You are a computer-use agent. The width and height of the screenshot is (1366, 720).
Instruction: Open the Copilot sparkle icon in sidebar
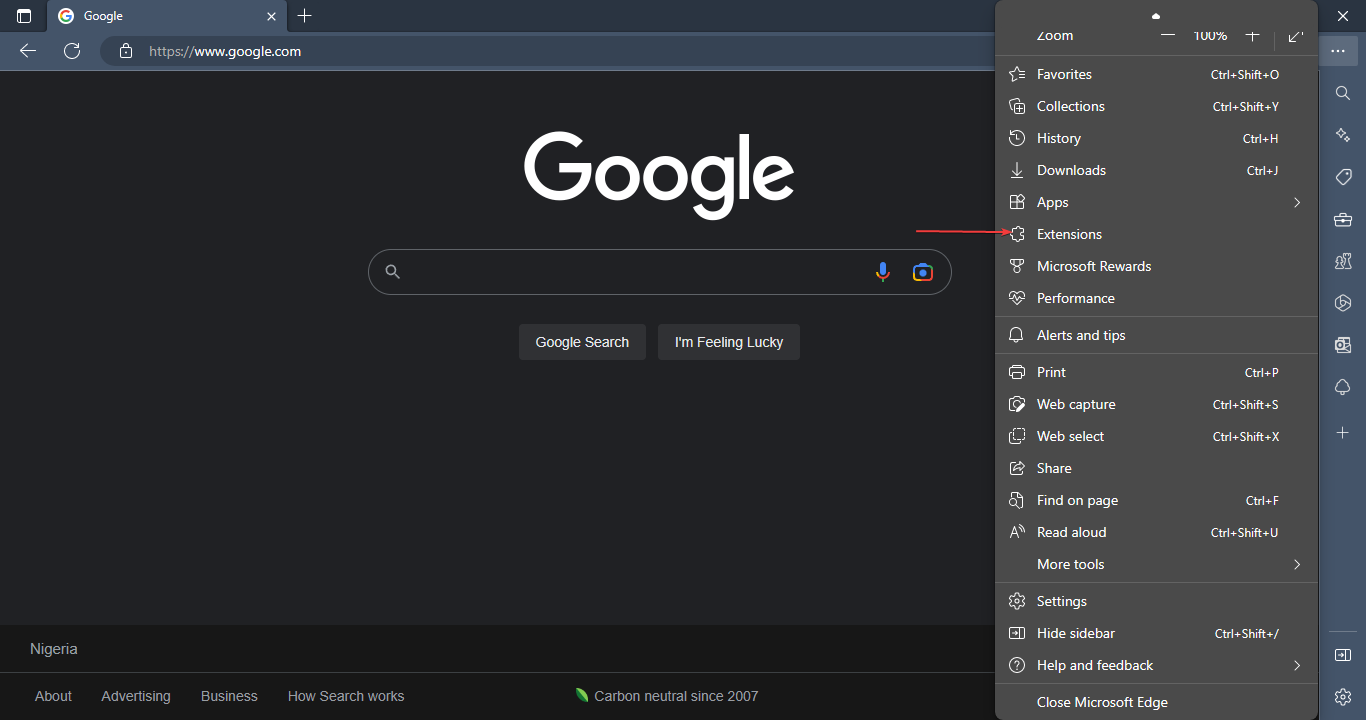(x=1343, y=135)
